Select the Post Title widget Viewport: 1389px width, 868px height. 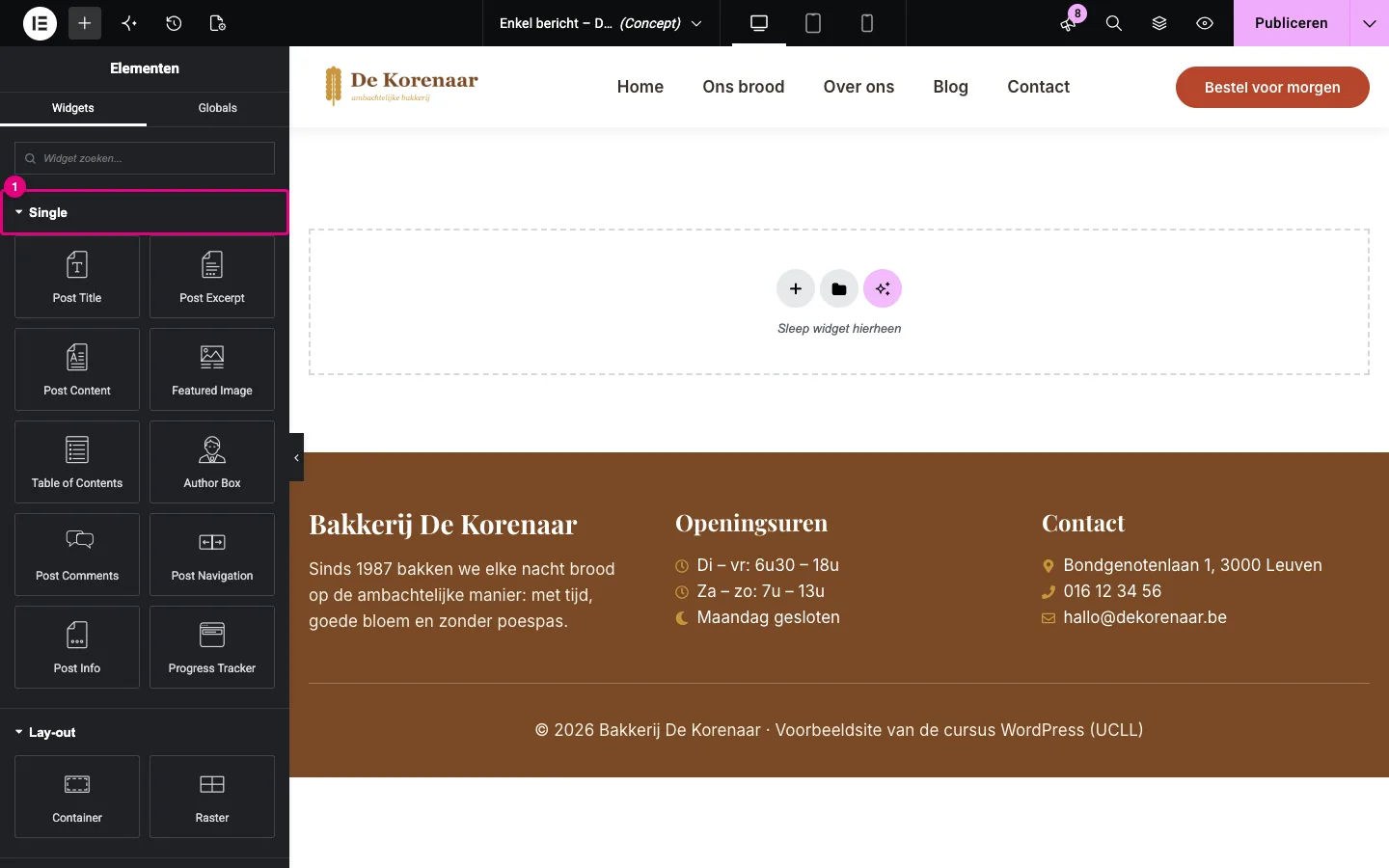pos(77,277)
